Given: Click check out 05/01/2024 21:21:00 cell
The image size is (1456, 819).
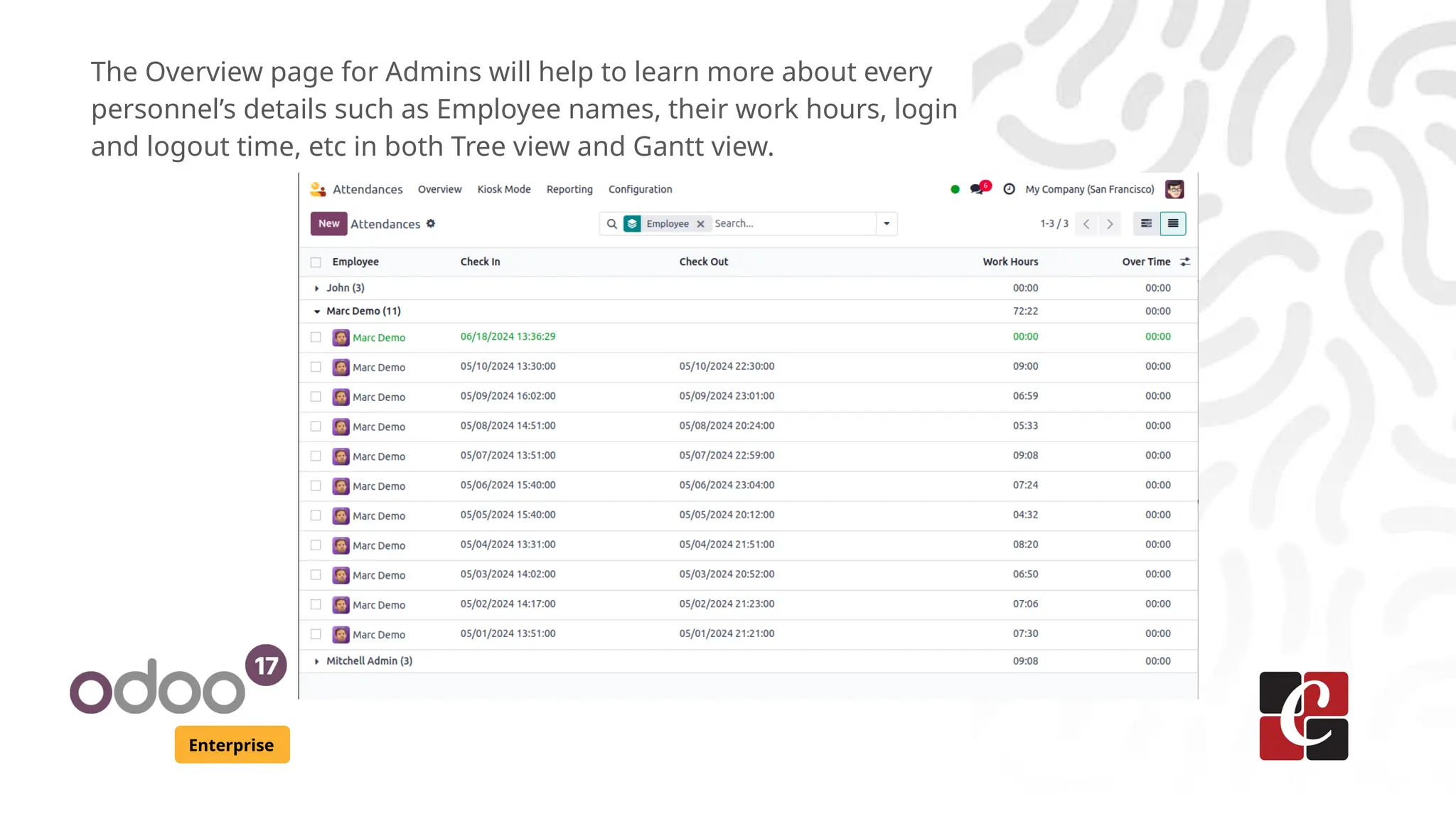Looking at the screenshot, I should coord(727,633).
